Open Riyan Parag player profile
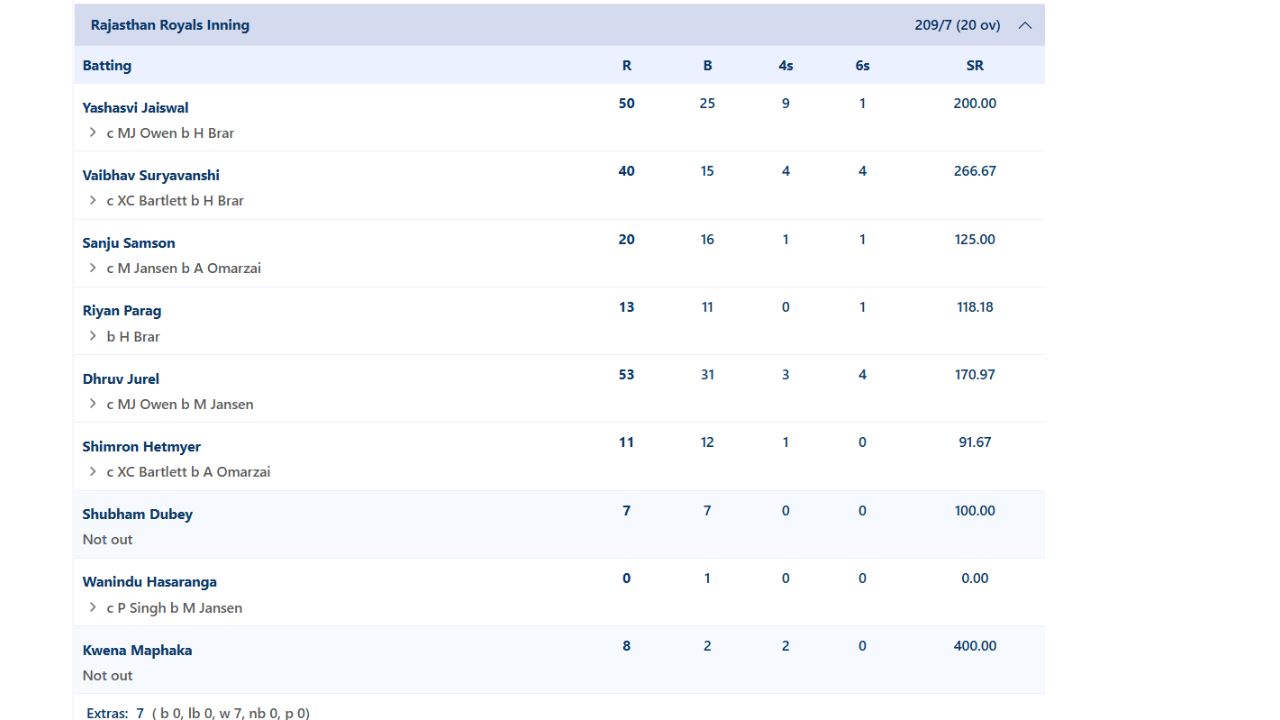The height and width of the screenshot is (720, 1280). coord(122,311)
